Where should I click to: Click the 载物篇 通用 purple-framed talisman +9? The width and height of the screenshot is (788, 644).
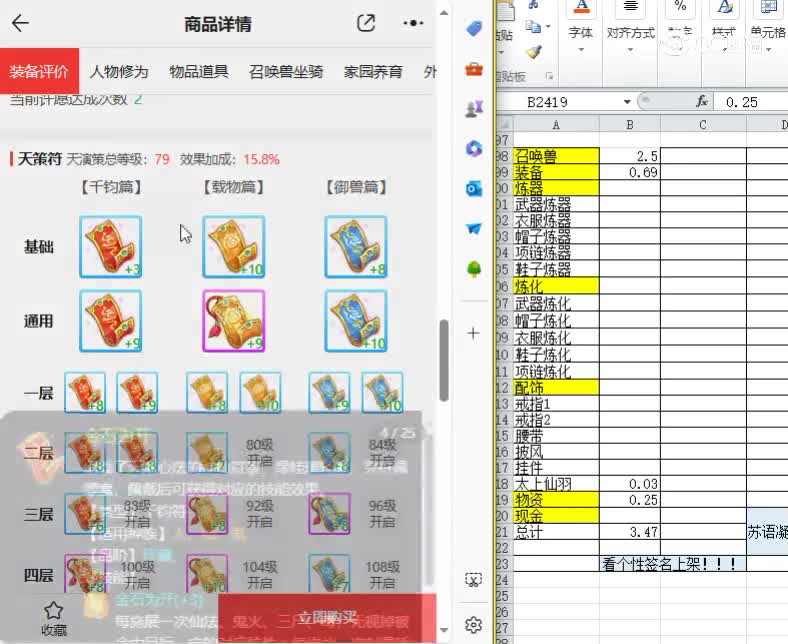click(x=234, y=321)
